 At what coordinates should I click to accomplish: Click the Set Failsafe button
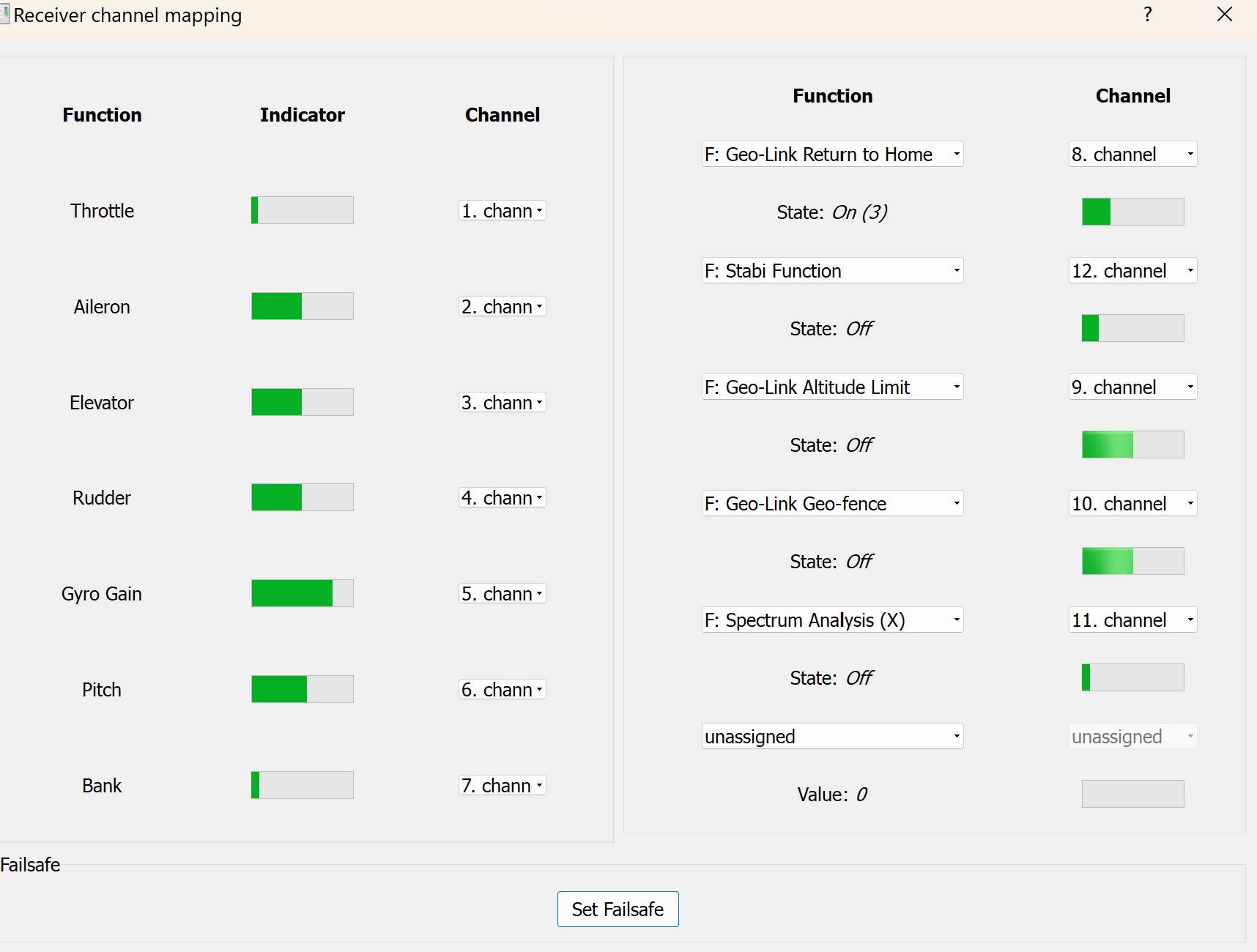click(x=618, y=909)
